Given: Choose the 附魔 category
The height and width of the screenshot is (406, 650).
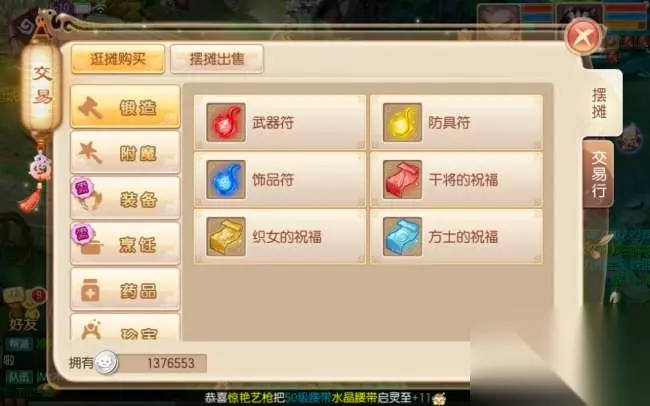Looking at the screenshot, I should click(126, 153).
